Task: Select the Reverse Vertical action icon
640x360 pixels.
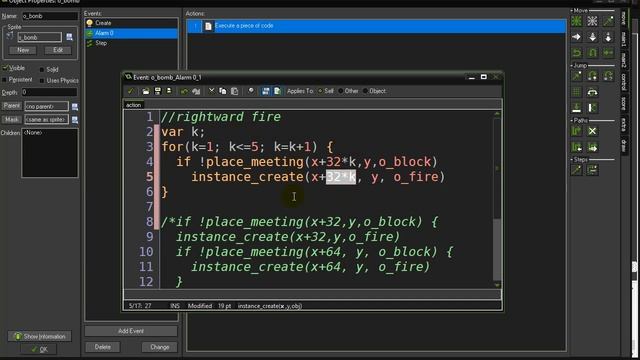Action: click(x=592, y=53)
